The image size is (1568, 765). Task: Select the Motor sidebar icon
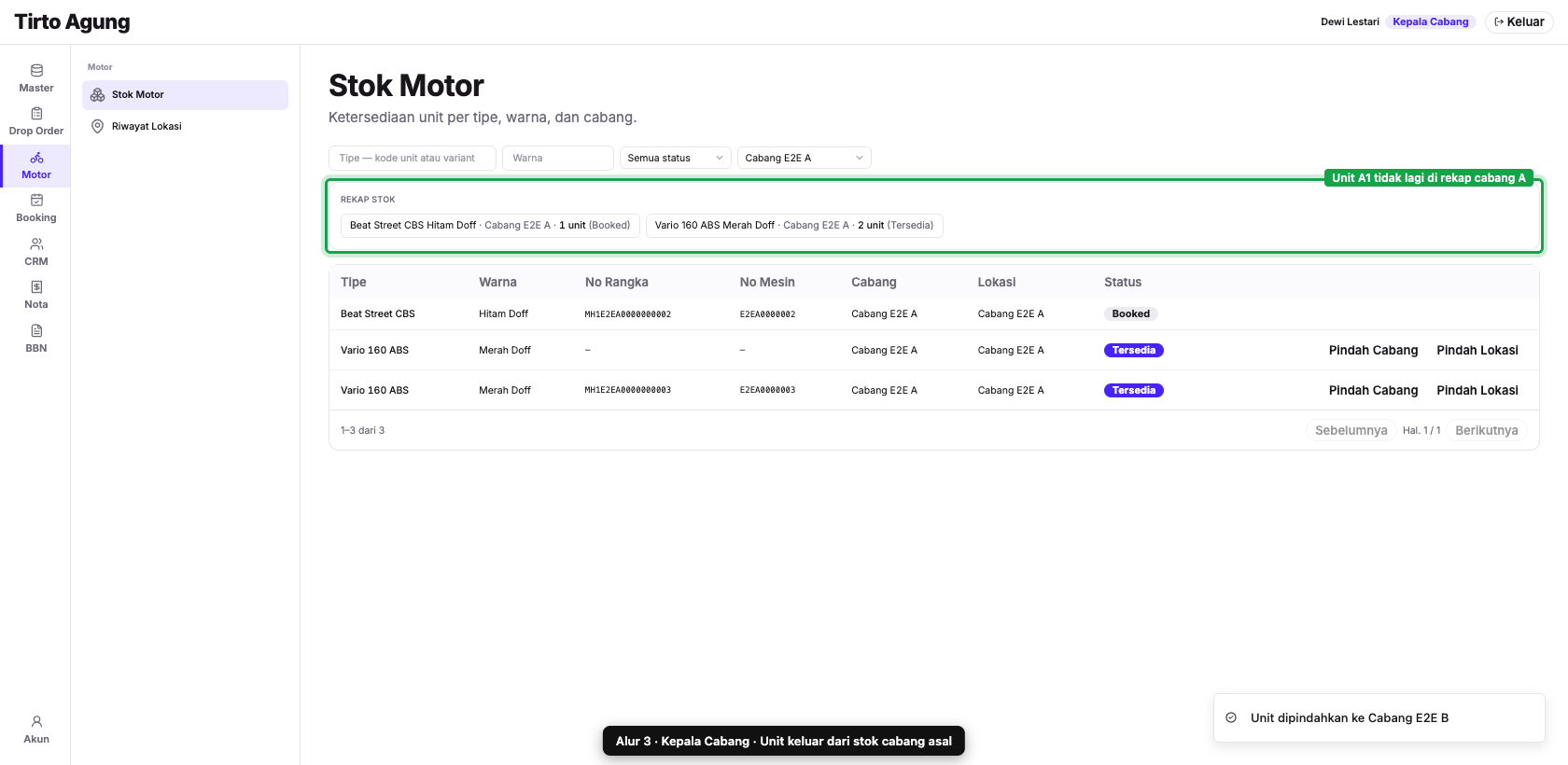36,158
